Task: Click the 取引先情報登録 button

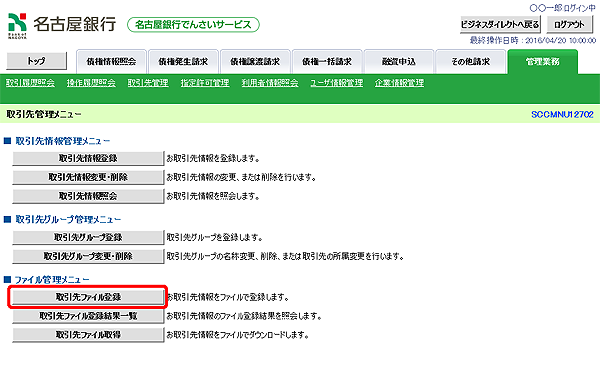Action: pos(88,158)
